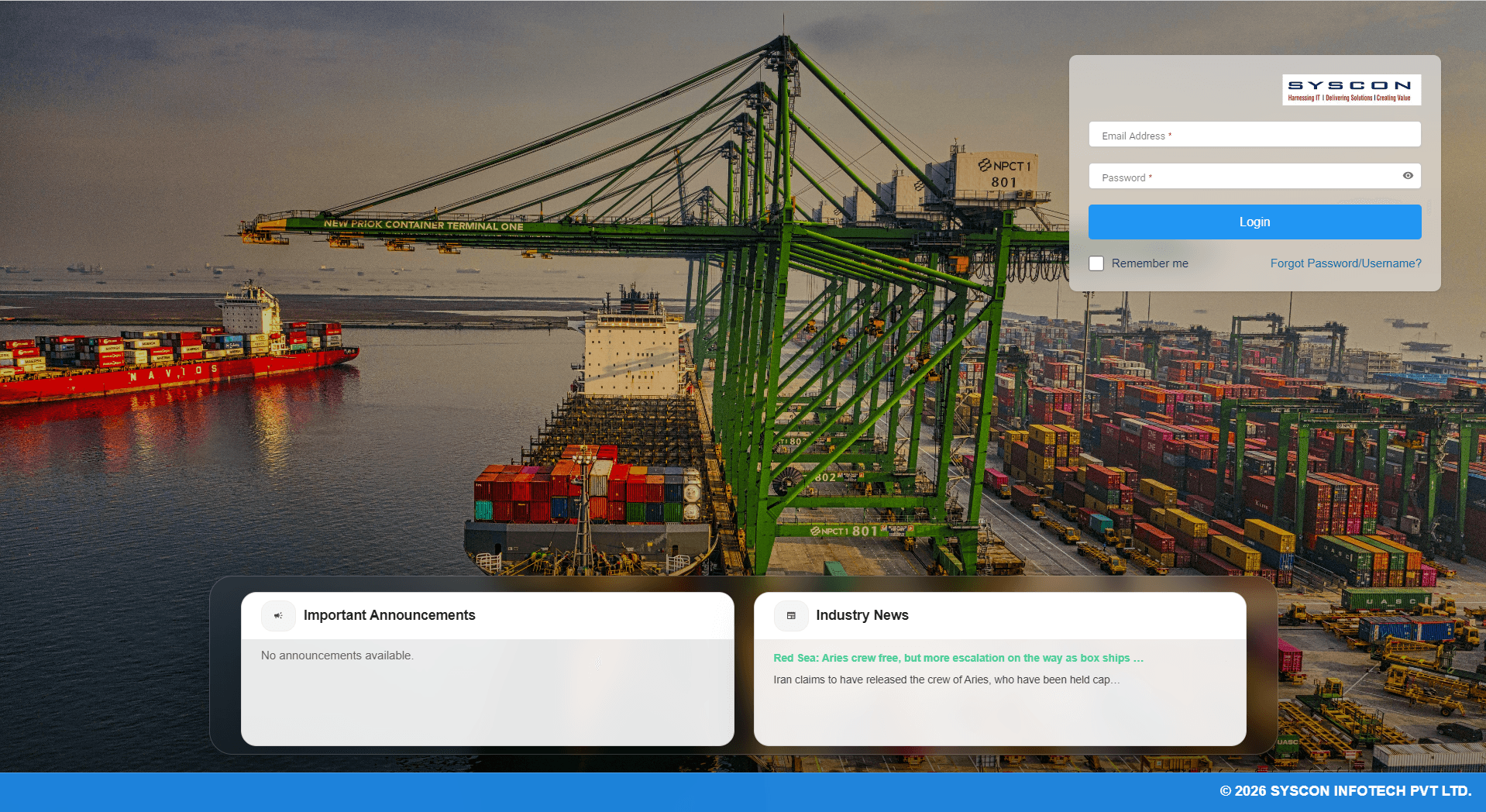Select the Industry News heading
1486x812 pixels.
pyautogui.click(x=863, y=615)
